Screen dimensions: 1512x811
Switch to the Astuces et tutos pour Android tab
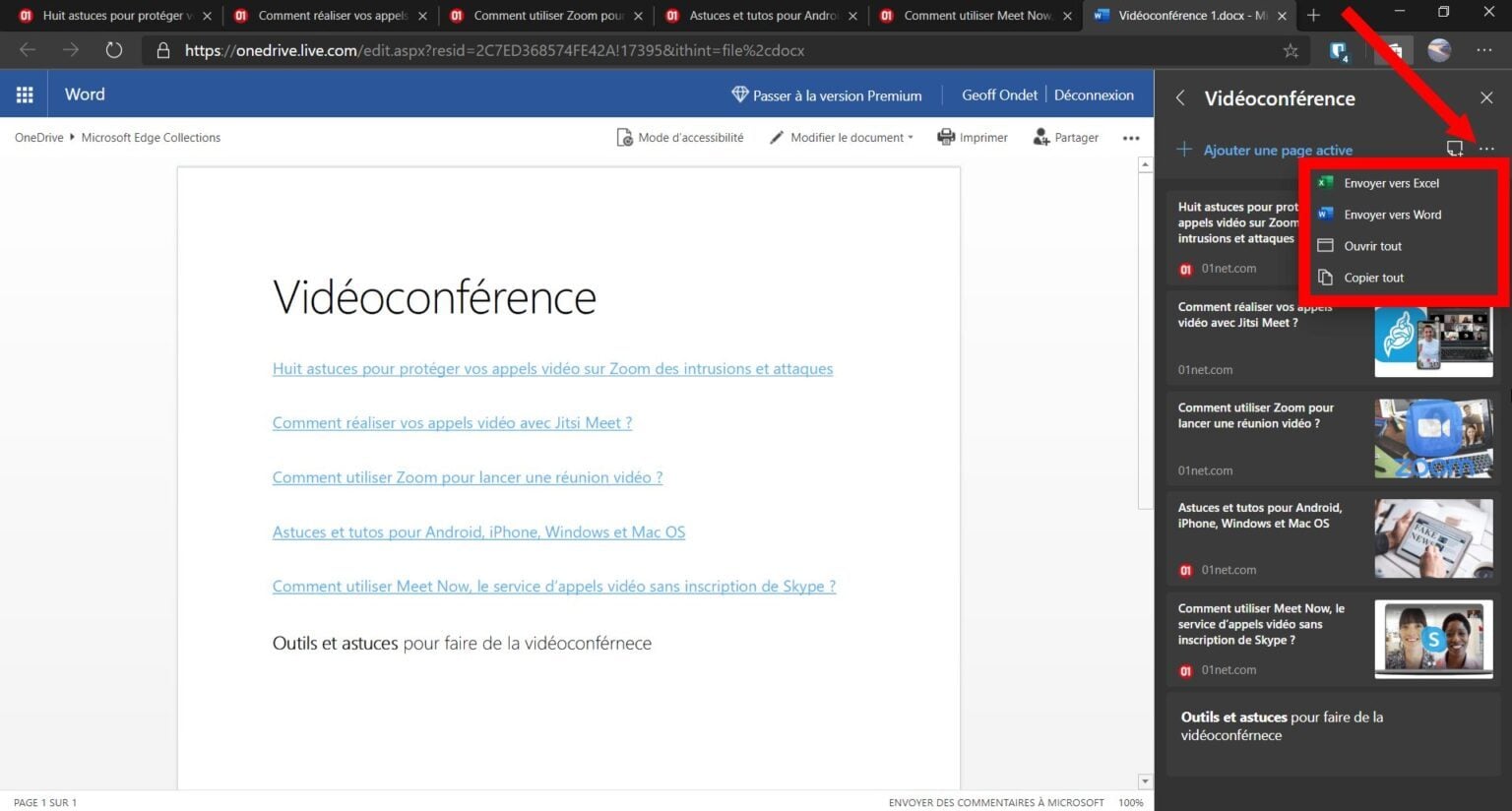point(763,15)
